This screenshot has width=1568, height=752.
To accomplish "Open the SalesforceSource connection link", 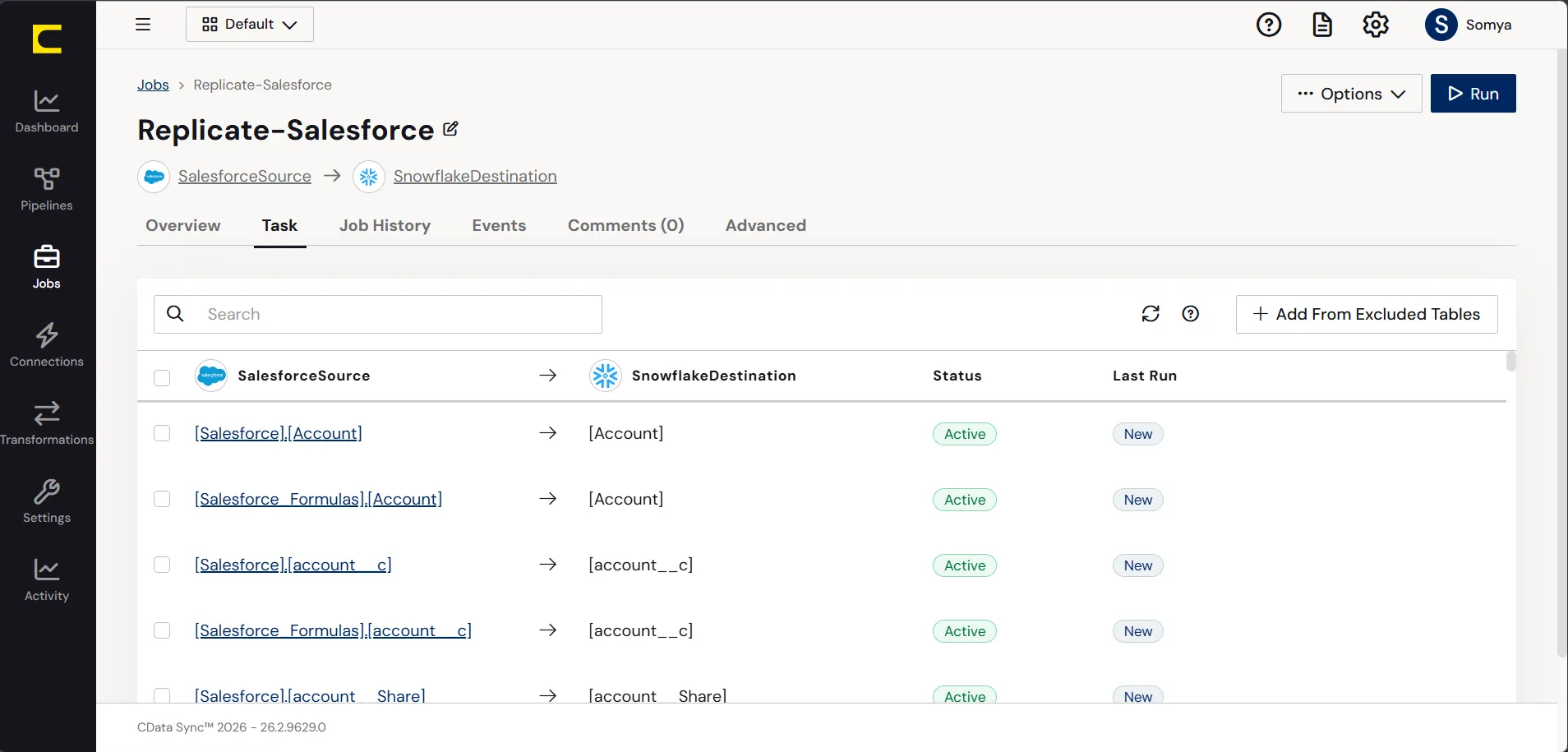I will 245,177.
